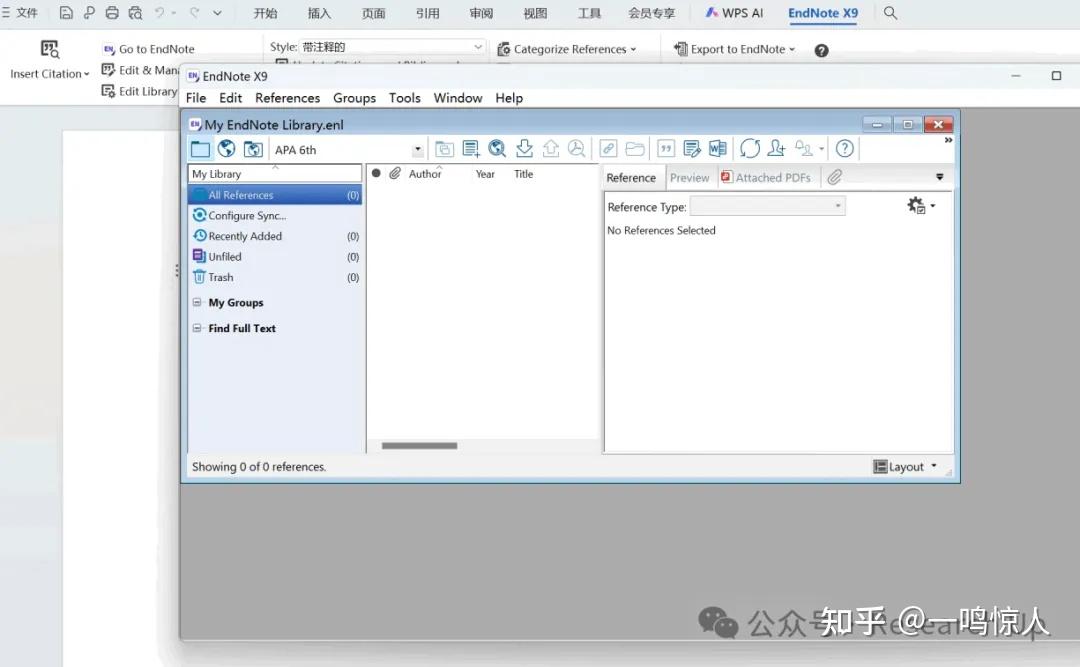This screenshot has width=1080, height=667.
Task: Click the Export references upload icon
Action: pyautogui.click(x=550, y=148)
